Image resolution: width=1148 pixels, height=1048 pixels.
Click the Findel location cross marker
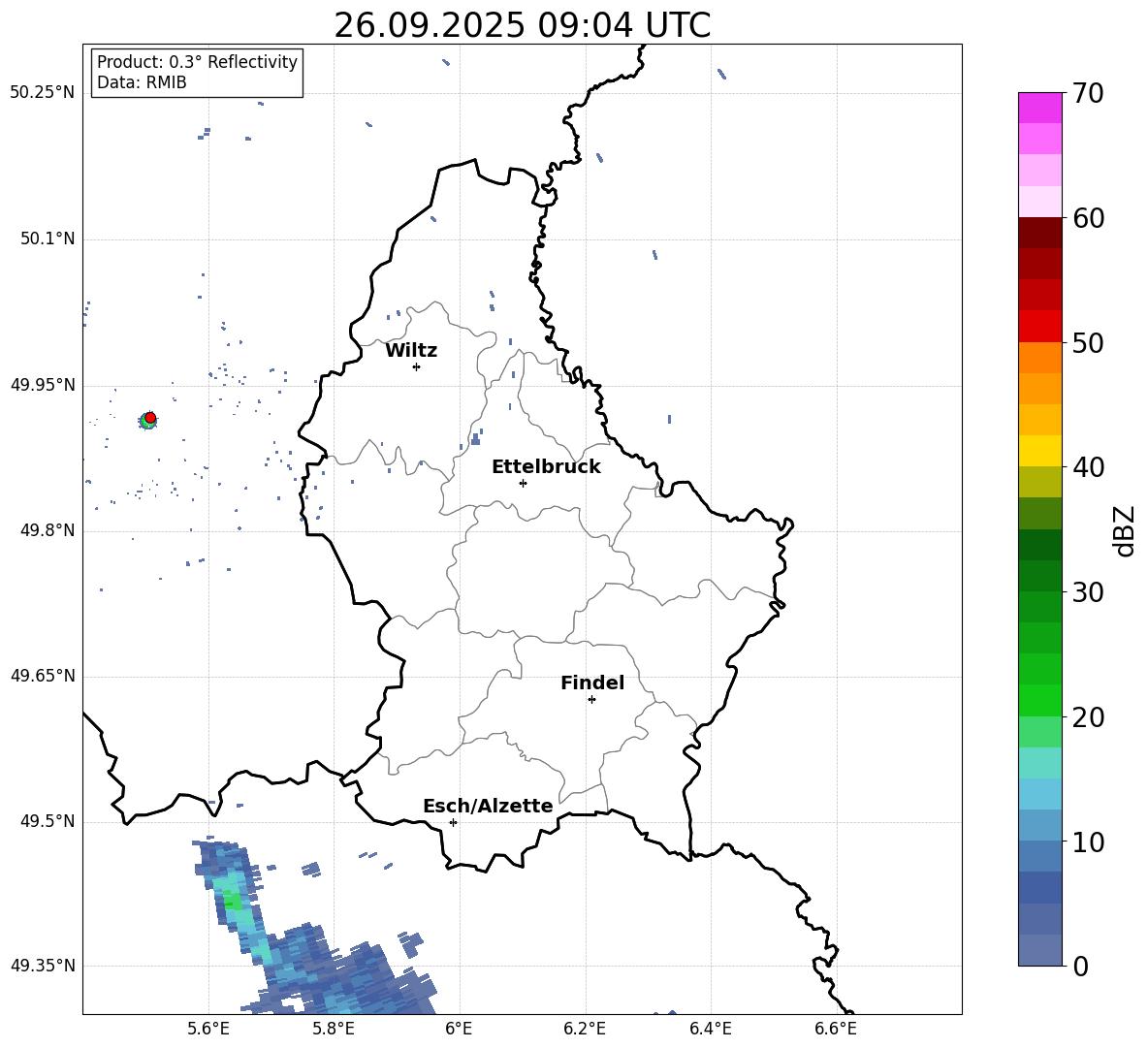(x=591, y=699)
